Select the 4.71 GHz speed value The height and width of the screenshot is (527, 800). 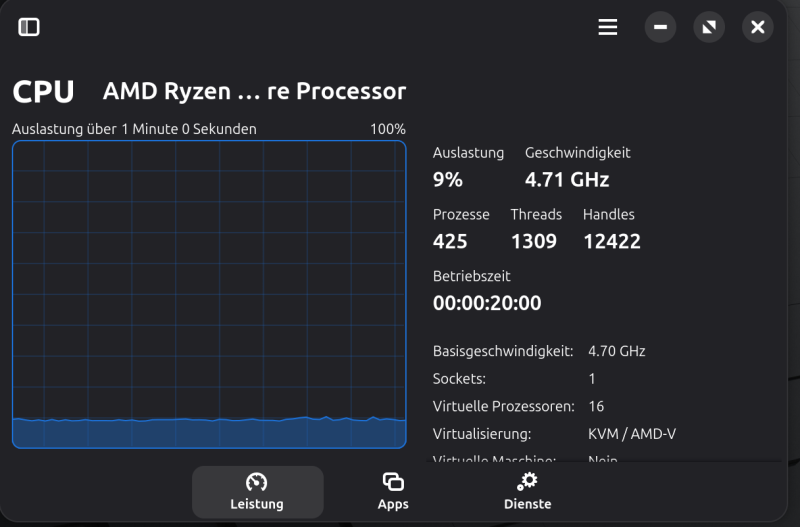click(566, 180)
